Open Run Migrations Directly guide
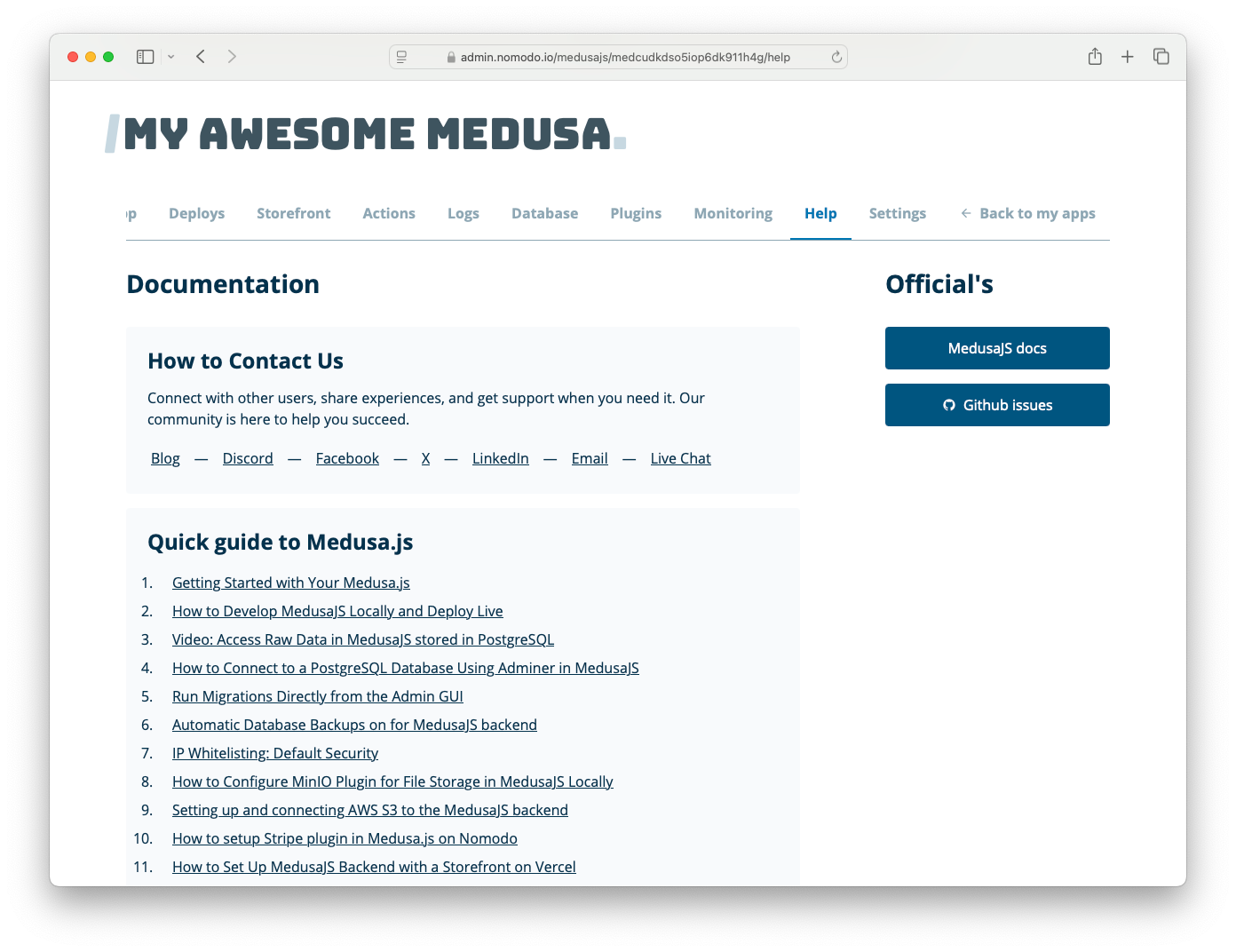 click(x=318, y=696)
